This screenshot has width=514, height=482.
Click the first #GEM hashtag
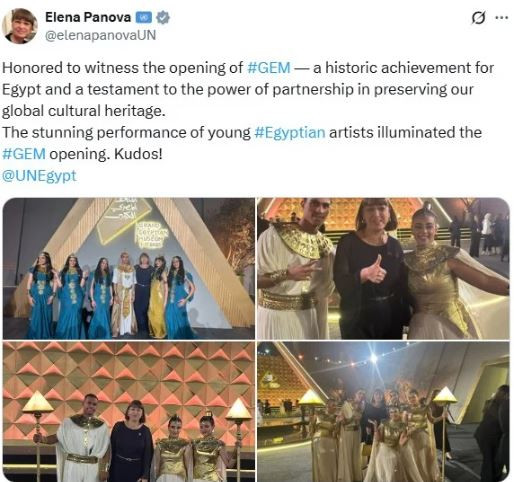tap(269, 68)
